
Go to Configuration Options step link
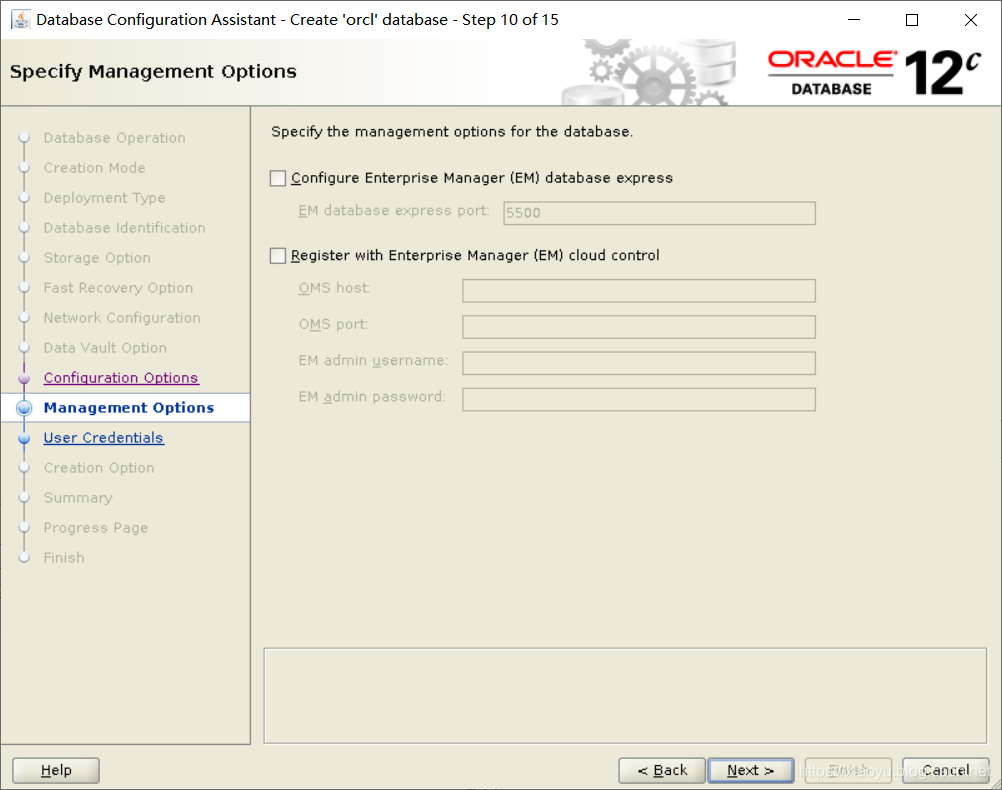(x=121, y=378)
